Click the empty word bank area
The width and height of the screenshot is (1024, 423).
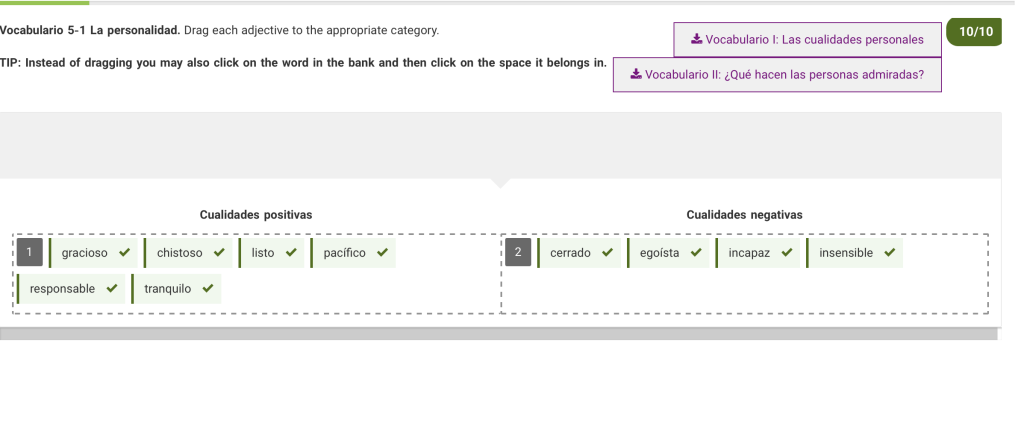[500, 145]
